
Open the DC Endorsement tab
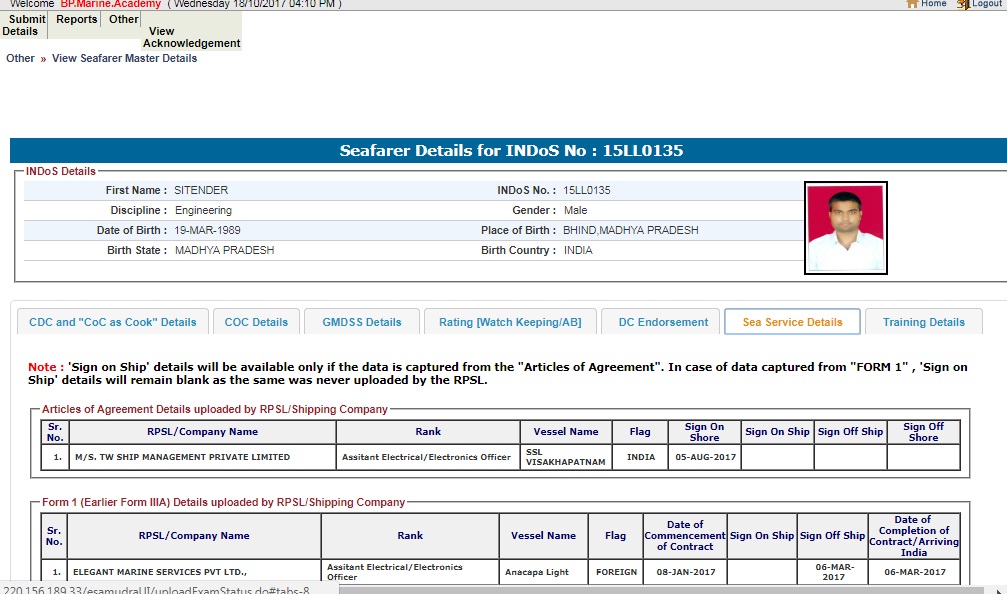pyautogui.click(x=663, y=322)
